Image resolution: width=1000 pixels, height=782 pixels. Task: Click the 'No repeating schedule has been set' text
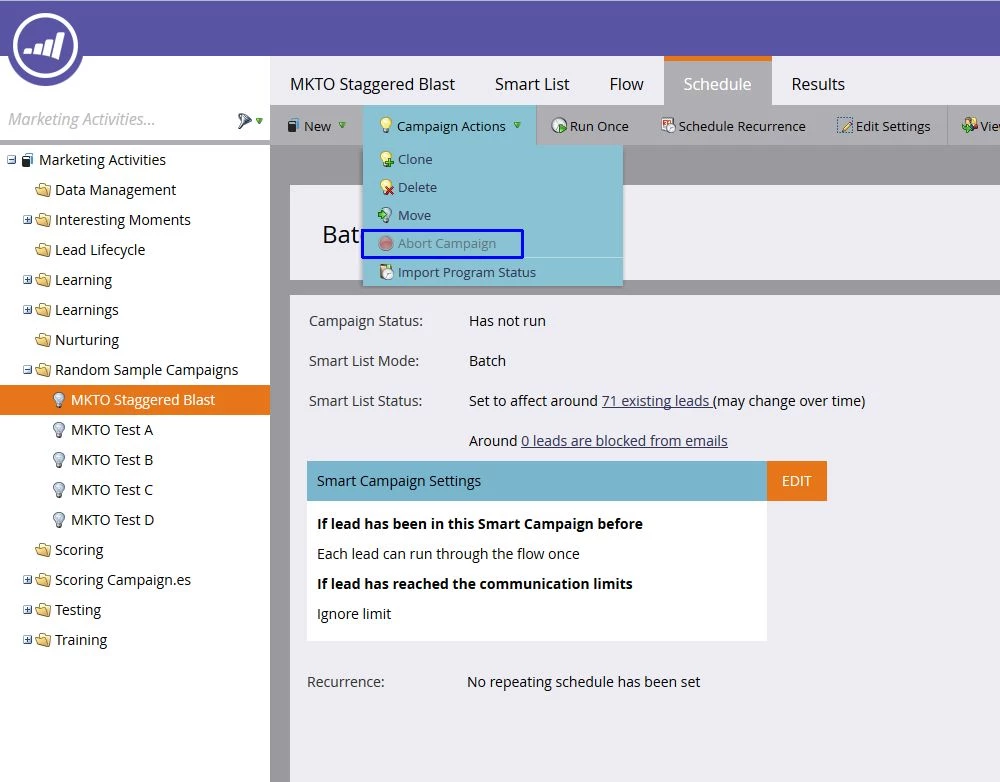pos(584,682)
